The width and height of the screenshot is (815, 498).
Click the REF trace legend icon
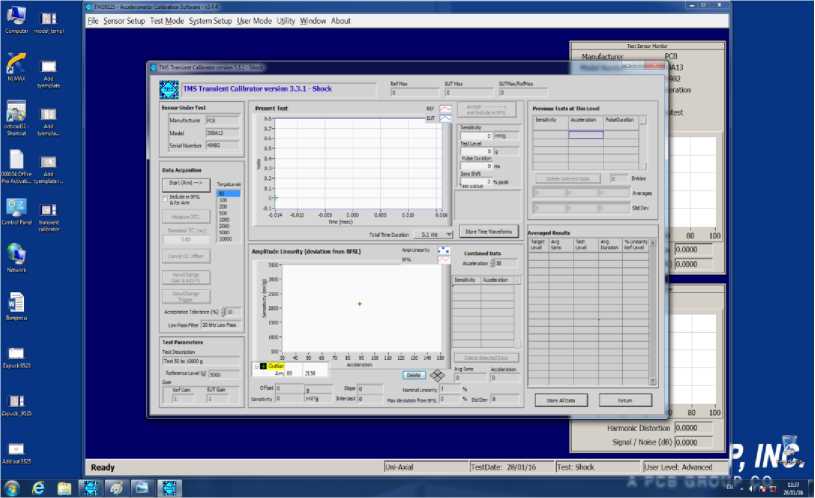pyautogui.click(x=445, y=107)
